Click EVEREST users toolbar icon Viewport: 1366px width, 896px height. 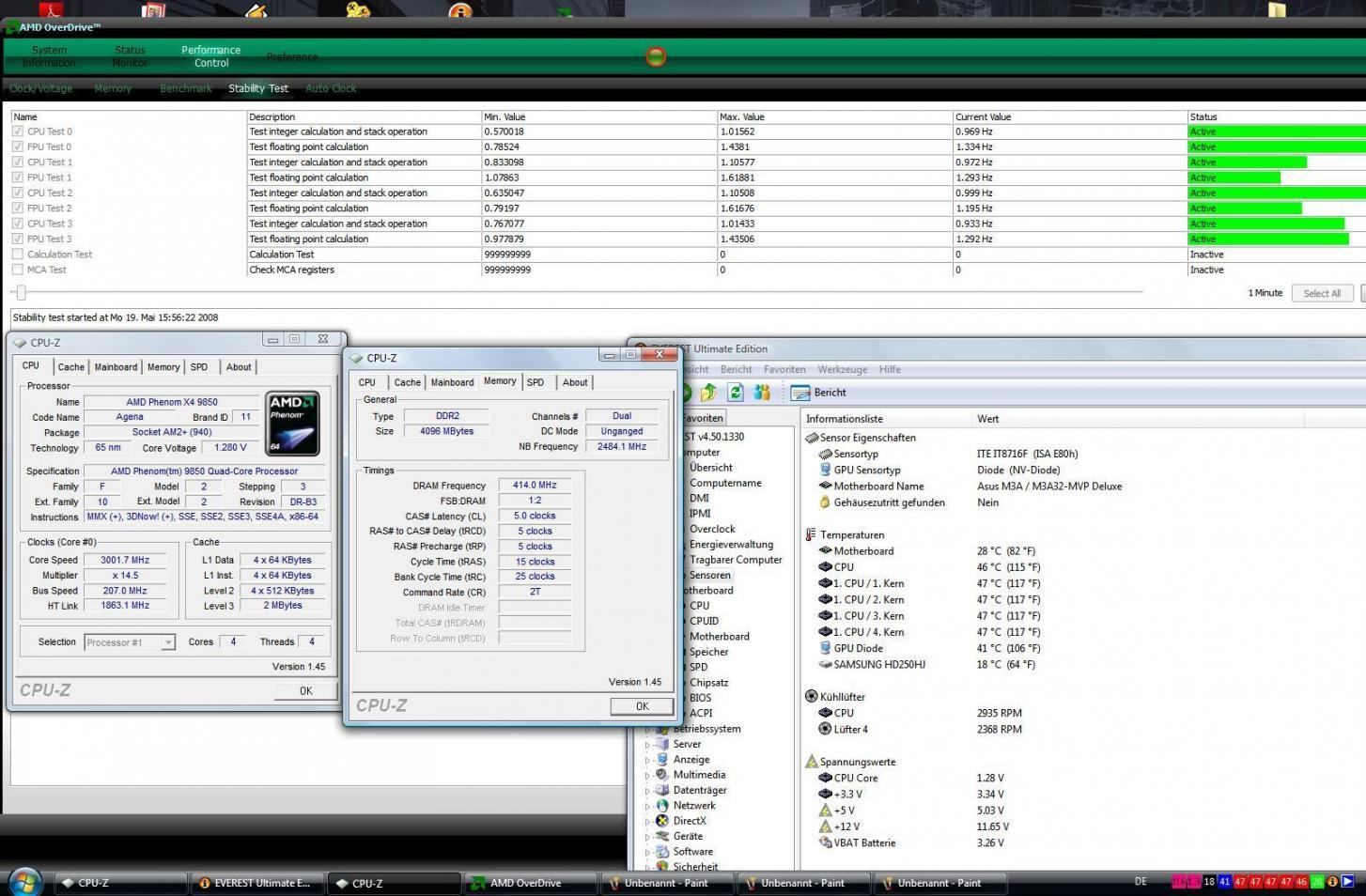(762, 393)
